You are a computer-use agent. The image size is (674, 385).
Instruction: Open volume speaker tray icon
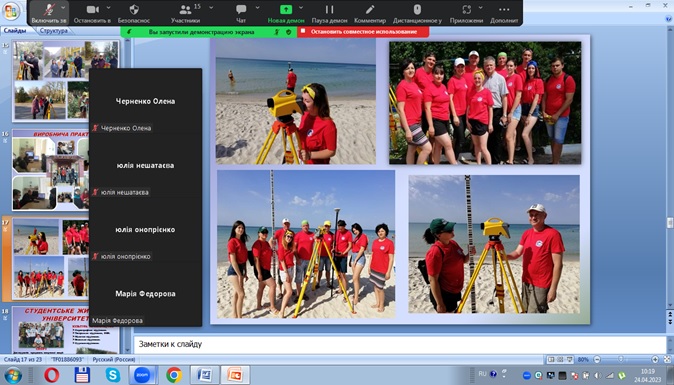pyautogui.click(x=598, y=376)
